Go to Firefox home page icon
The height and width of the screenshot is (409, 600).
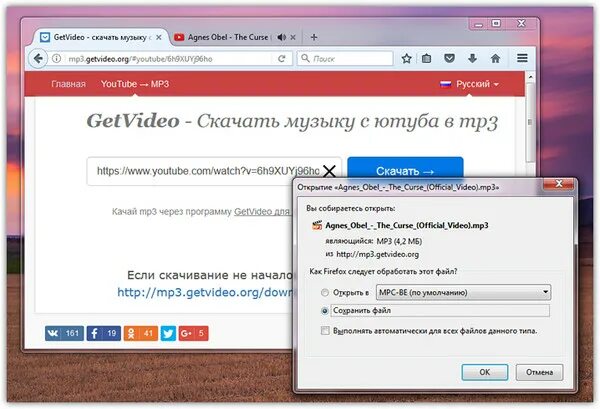click(x=496, y=59)
